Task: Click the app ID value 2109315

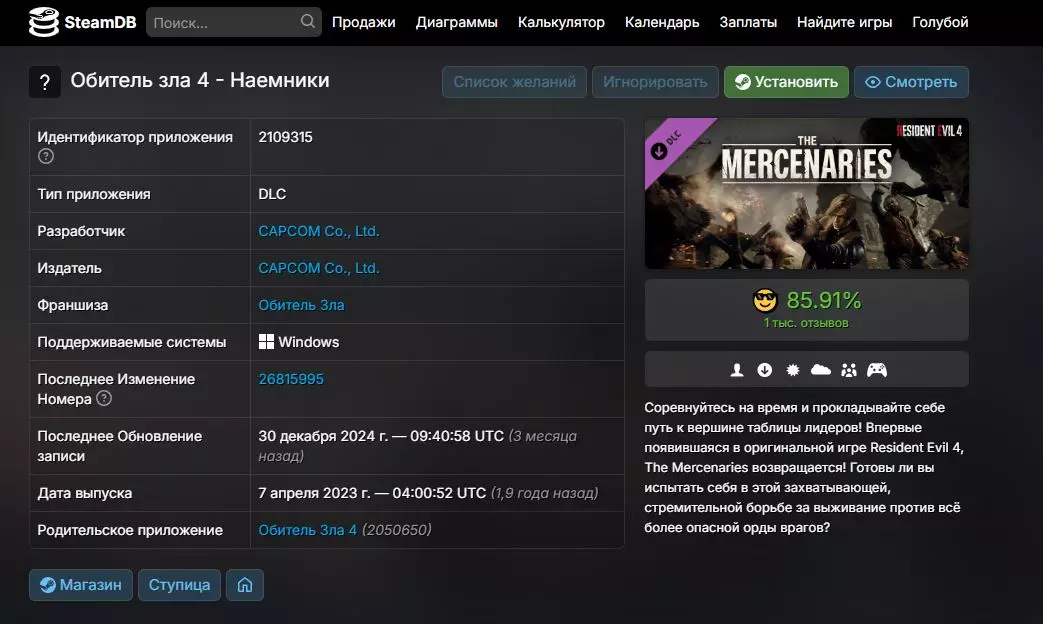Action: (x=285, y=137)
